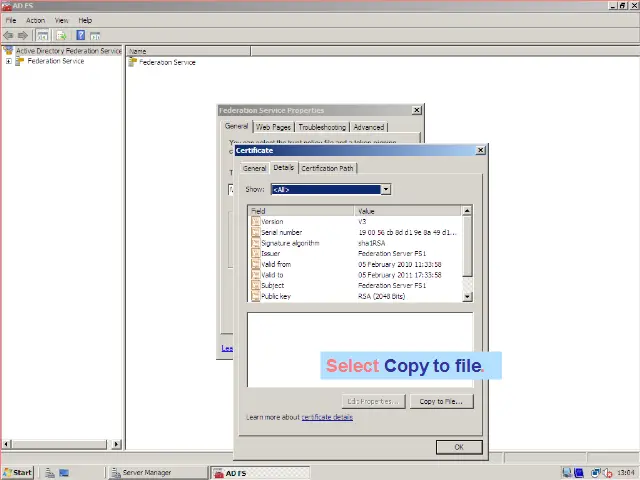Viewport: 640px width, 480px height.
Task: Click the Help toolbar icon
Action: click(x=80, y=35)
